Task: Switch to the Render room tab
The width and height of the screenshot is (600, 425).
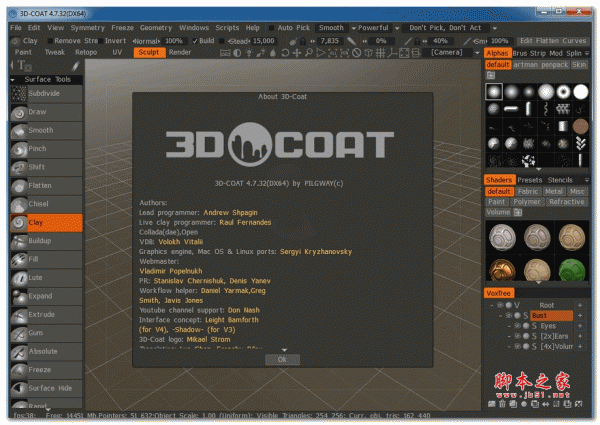Action: coord(180,52)
